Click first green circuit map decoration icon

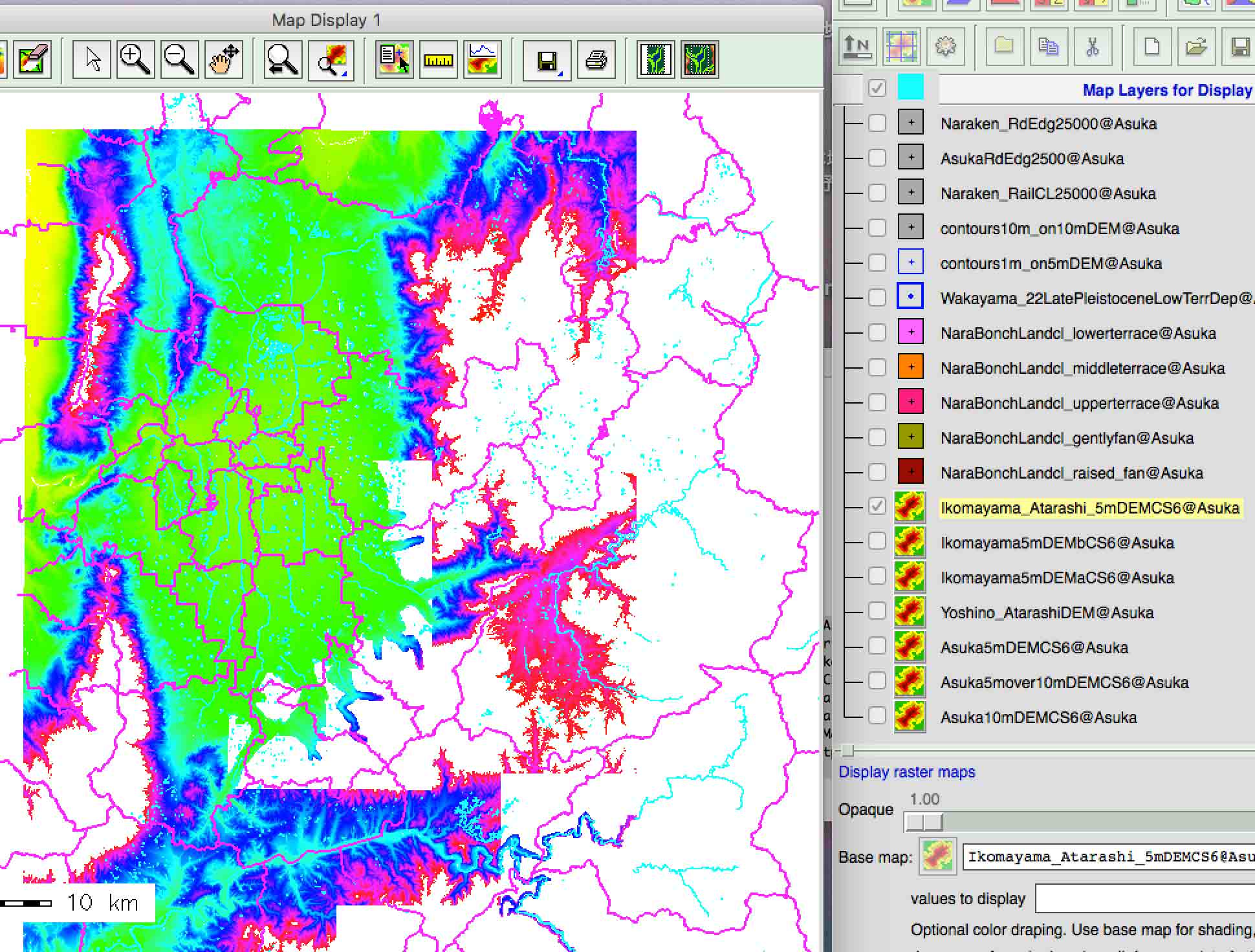pyautogui.click(x=655, y=59)
